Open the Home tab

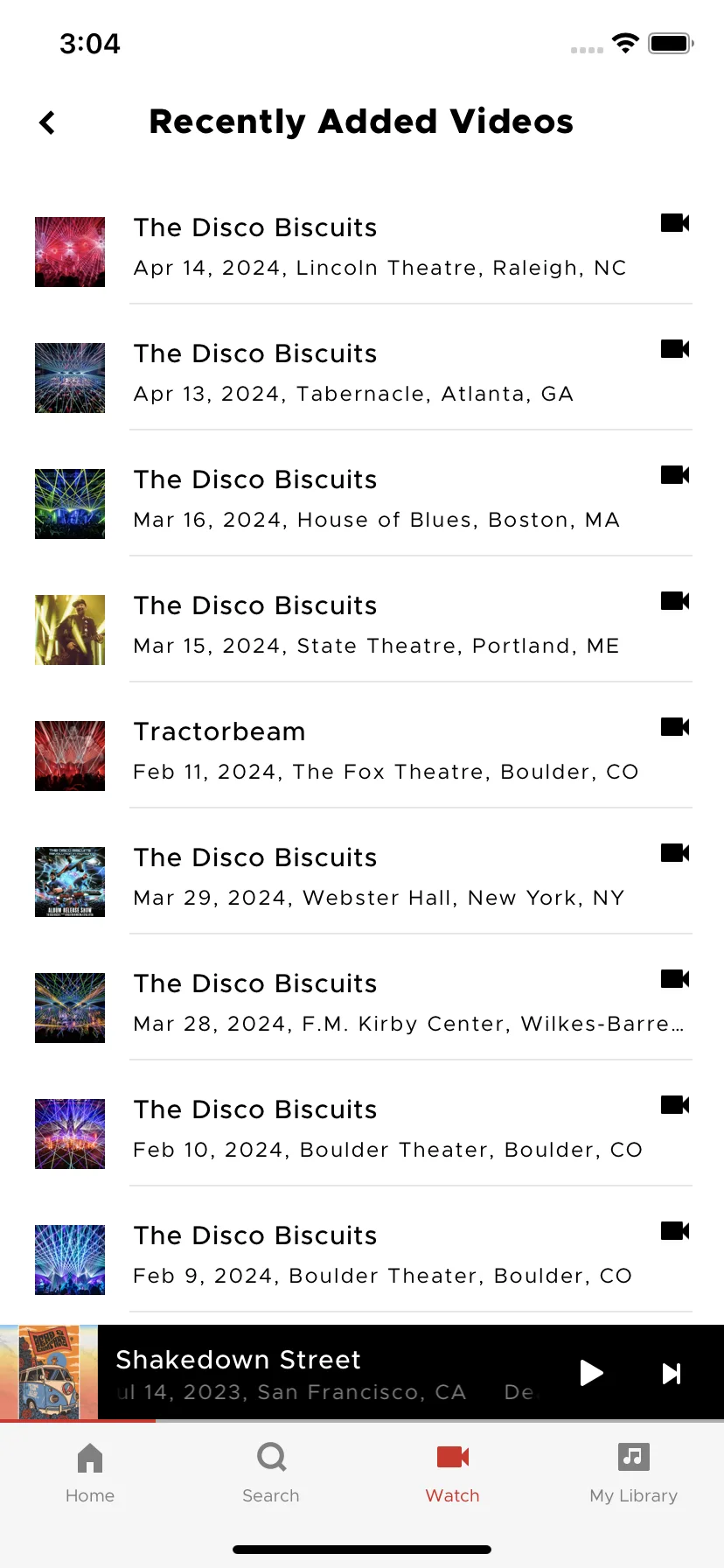(x=90, y=1473)
